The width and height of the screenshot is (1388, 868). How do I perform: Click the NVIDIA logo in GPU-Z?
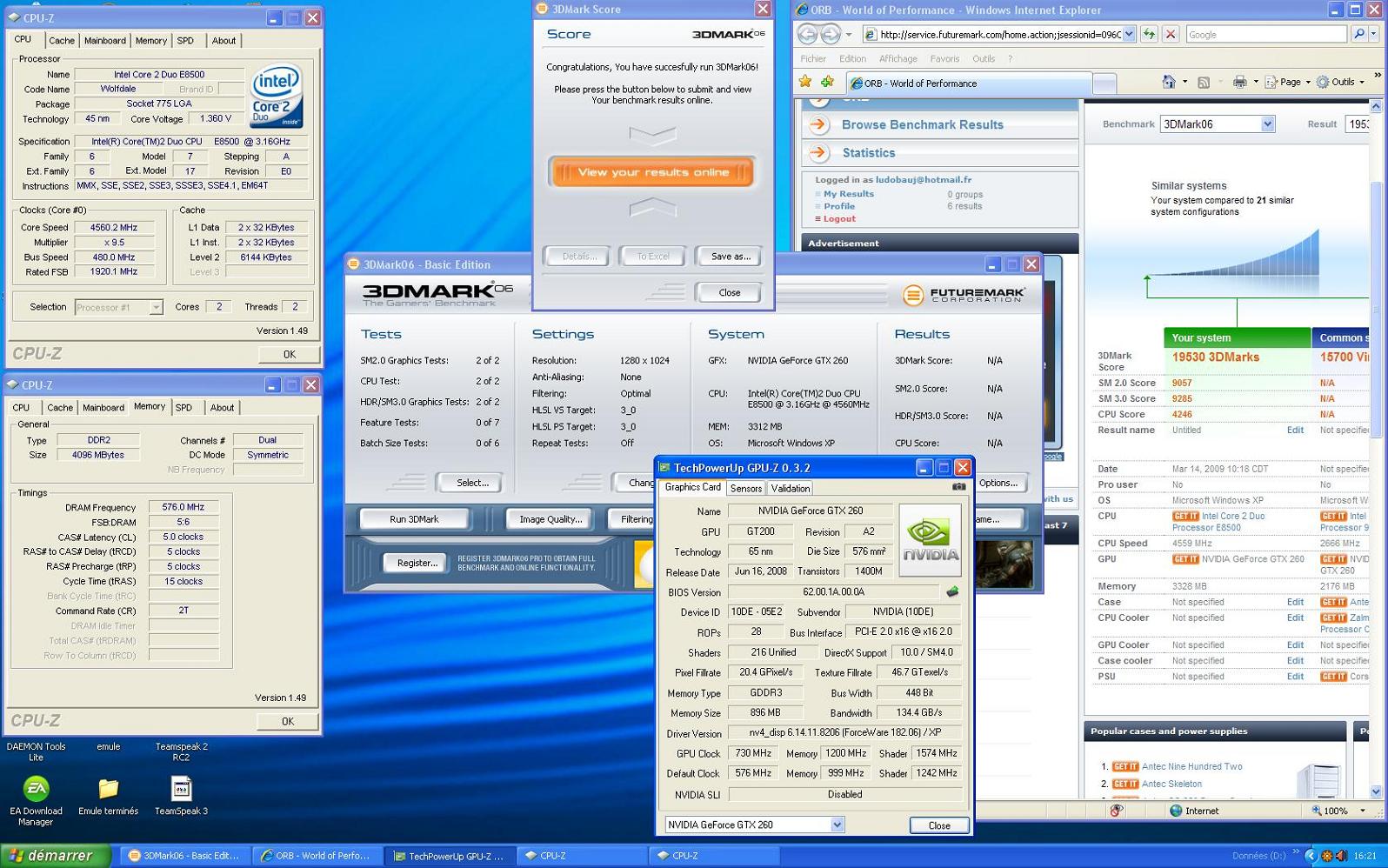point(931,540)
